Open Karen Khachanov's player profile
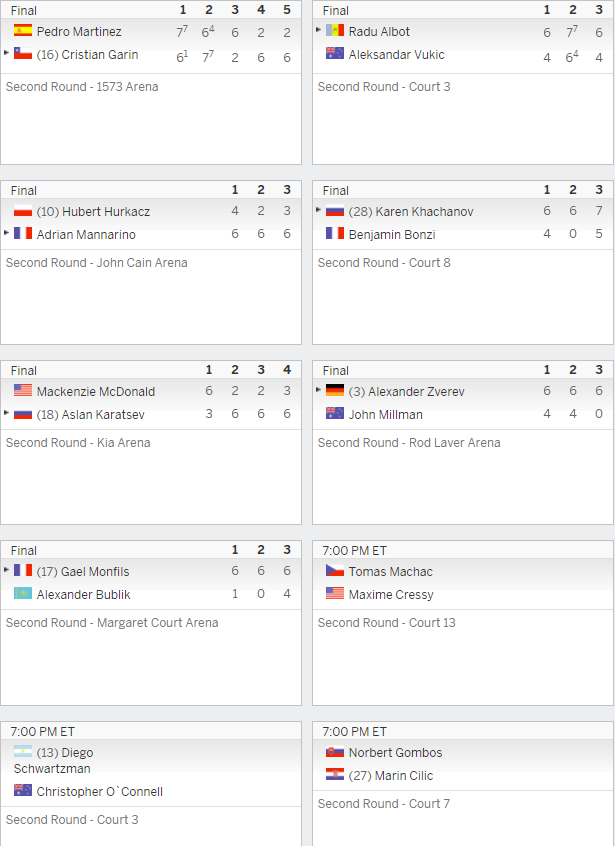 pyautogui.click(x=425, y=212)
